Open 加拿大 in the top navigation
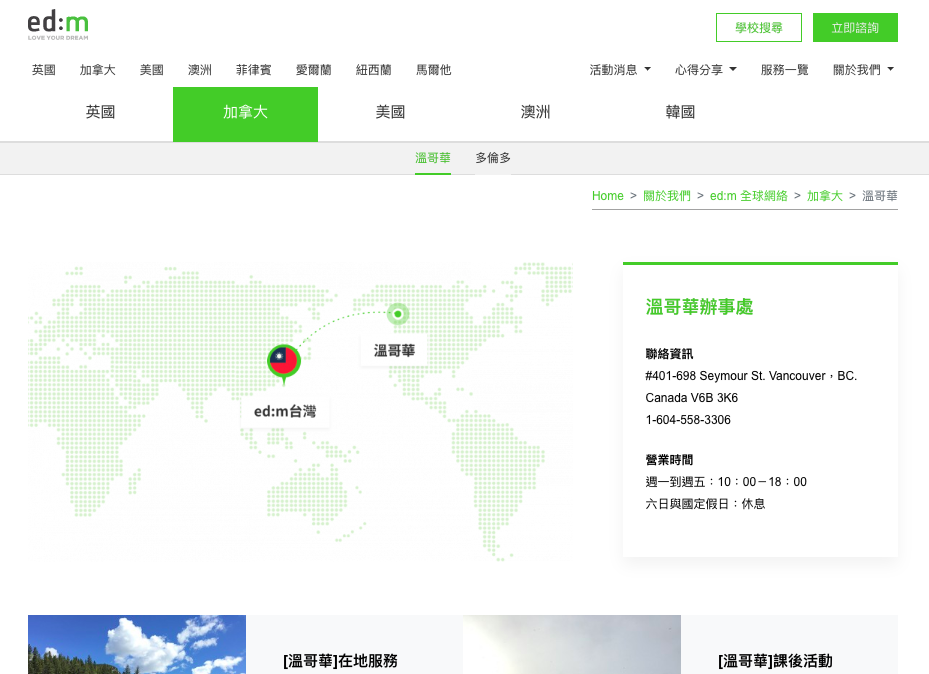The height and width of the screenshot is (674, 929). pyautogui.click(x=98, y=70)
